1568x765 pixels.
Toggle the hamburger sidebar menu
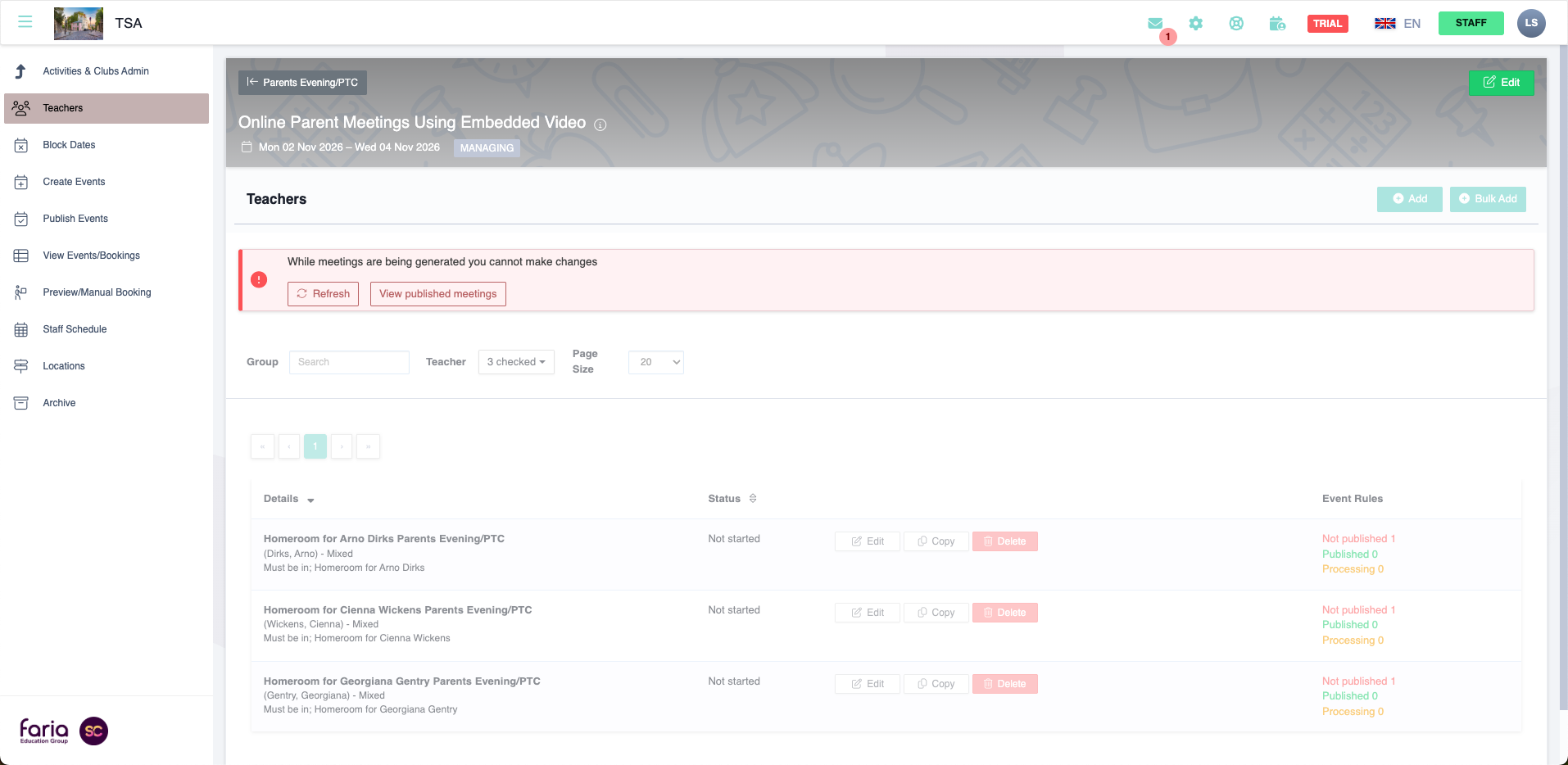[x=25, y=22]
